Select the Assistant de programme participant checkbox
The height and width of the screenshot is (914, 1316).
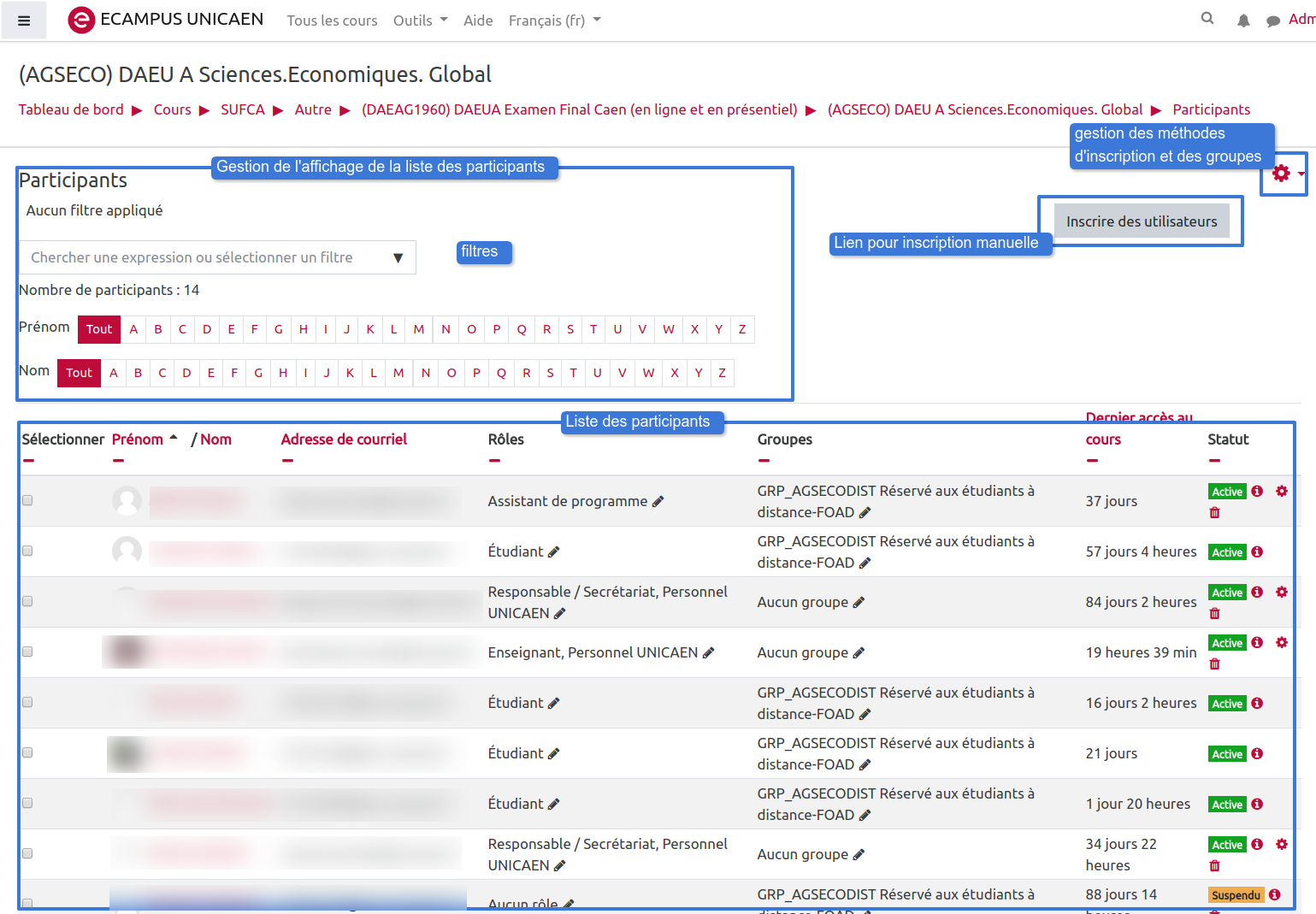tap(27, 500)
